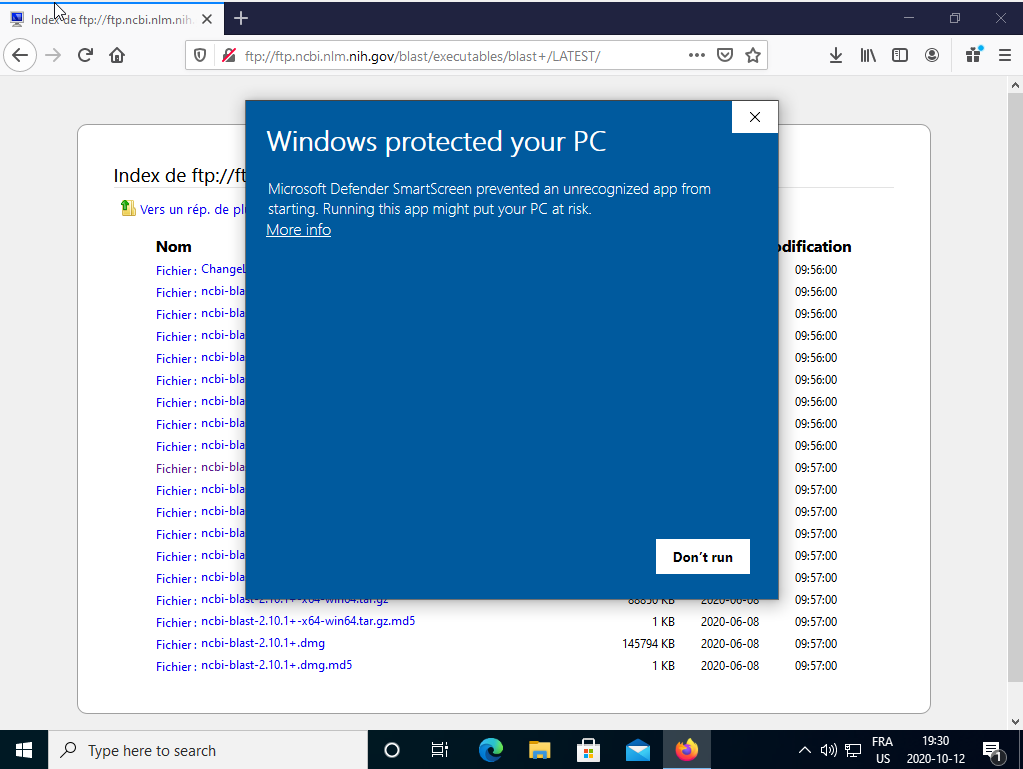Open Microsoft Store from taskbar
The height and width of the screenshot is (769, 1023).
(588, 750)
